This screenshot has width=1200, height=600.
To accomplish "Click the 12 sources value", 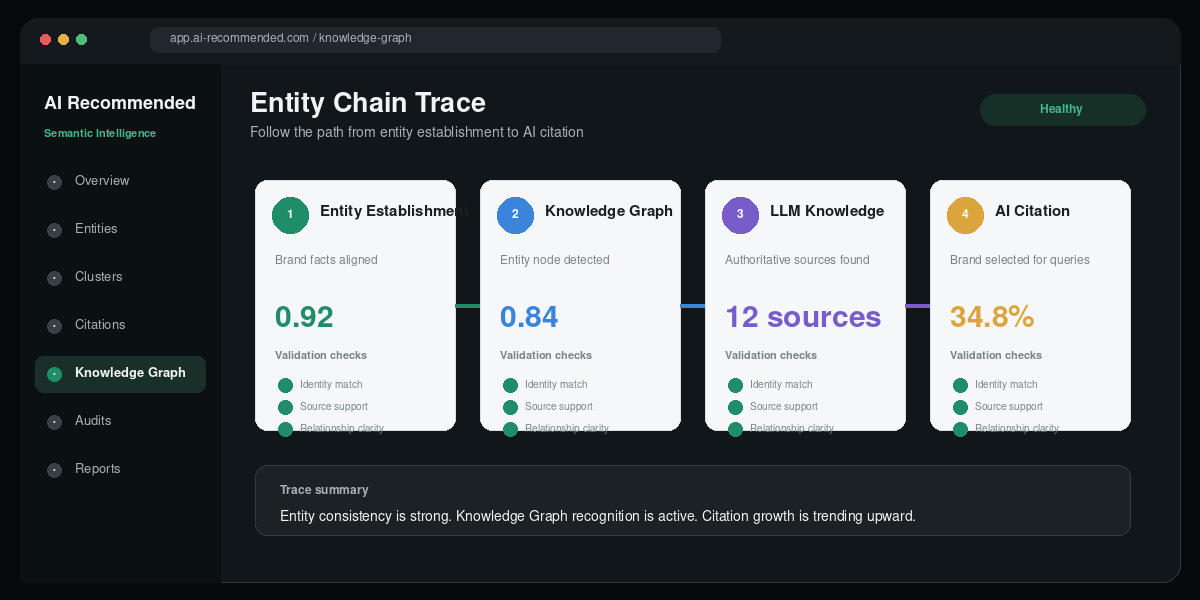I will 803,317.
